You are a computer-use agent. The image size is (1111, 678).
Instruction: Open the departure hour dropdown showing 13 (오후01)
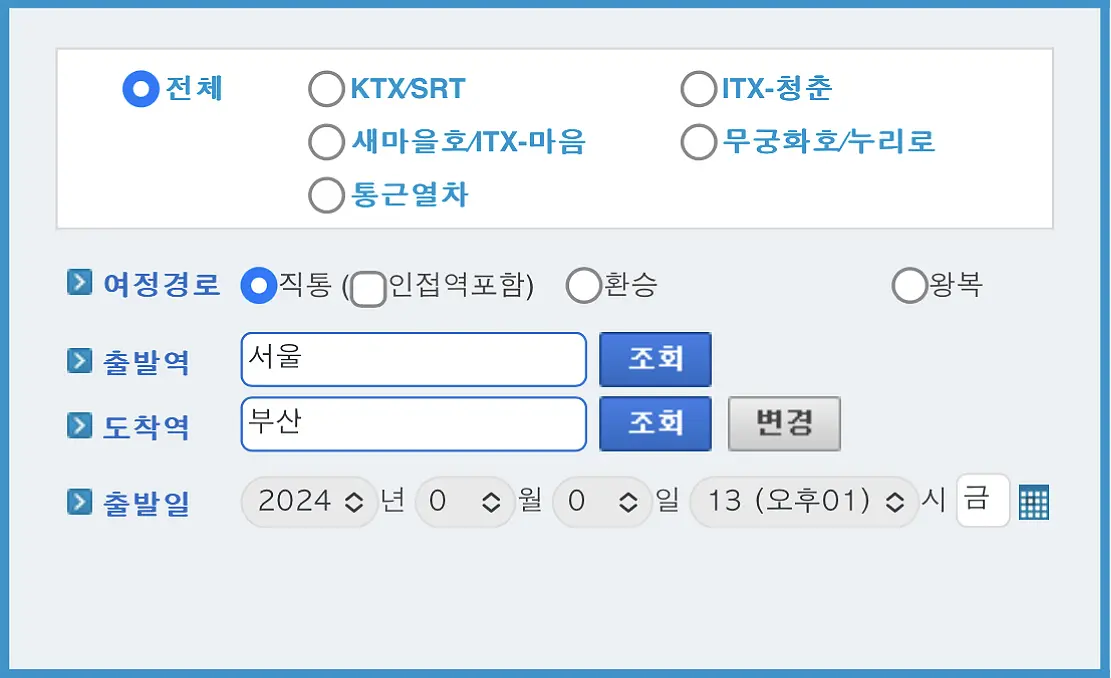coord(801,501)
